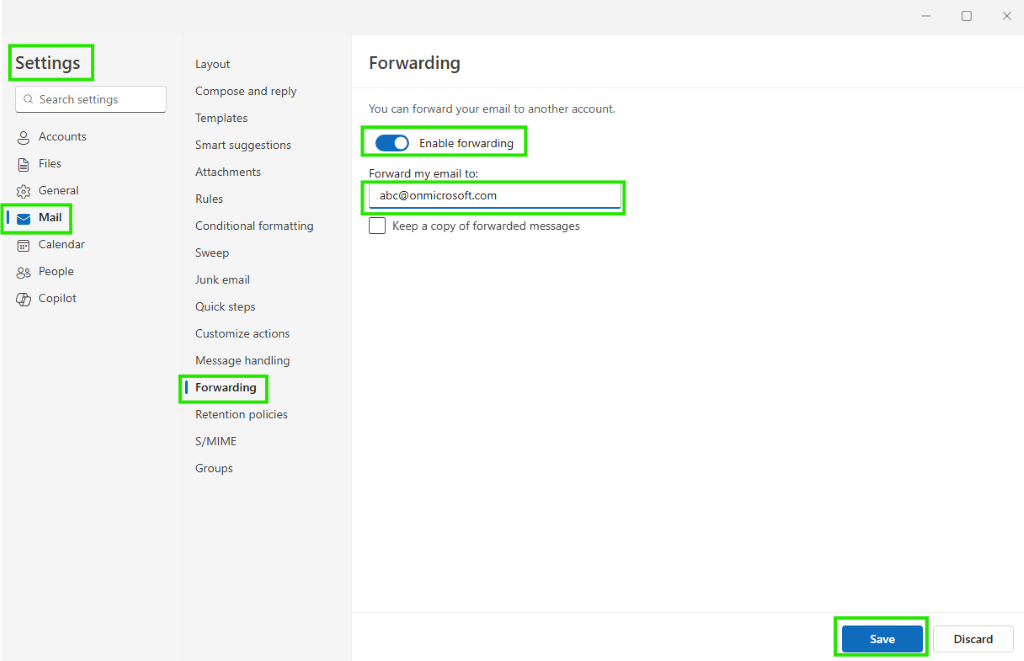Open Sweep settings

coord(212,253)
